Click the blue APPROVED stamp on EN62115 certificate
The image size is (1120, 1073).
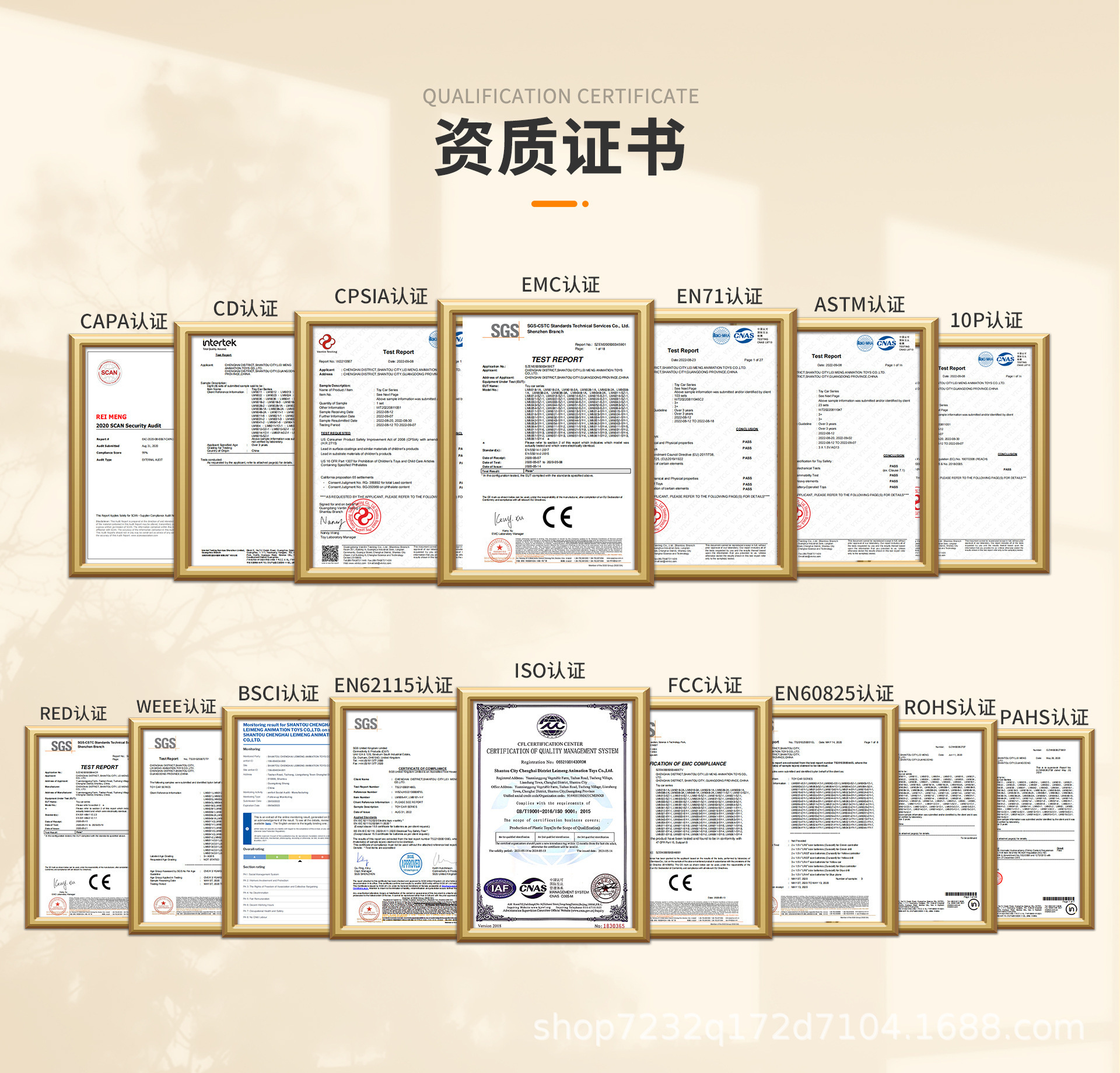pyautogui.click(x=410, y=864)
